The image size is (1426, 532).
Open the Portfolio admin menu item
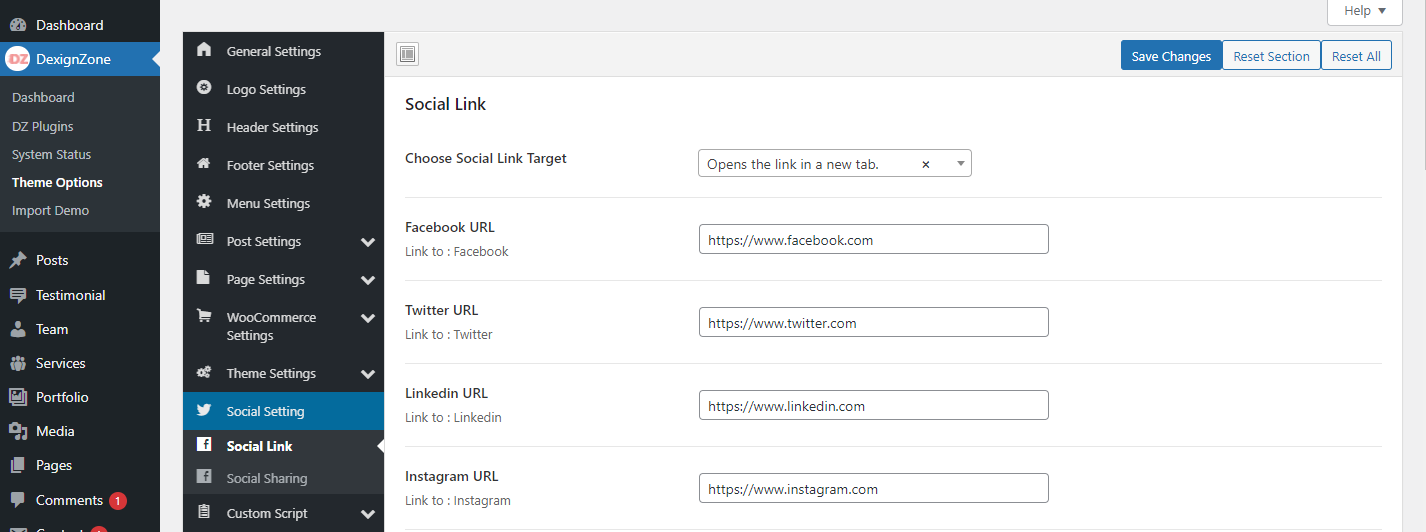pyautogui.click(x=62, y=397)
